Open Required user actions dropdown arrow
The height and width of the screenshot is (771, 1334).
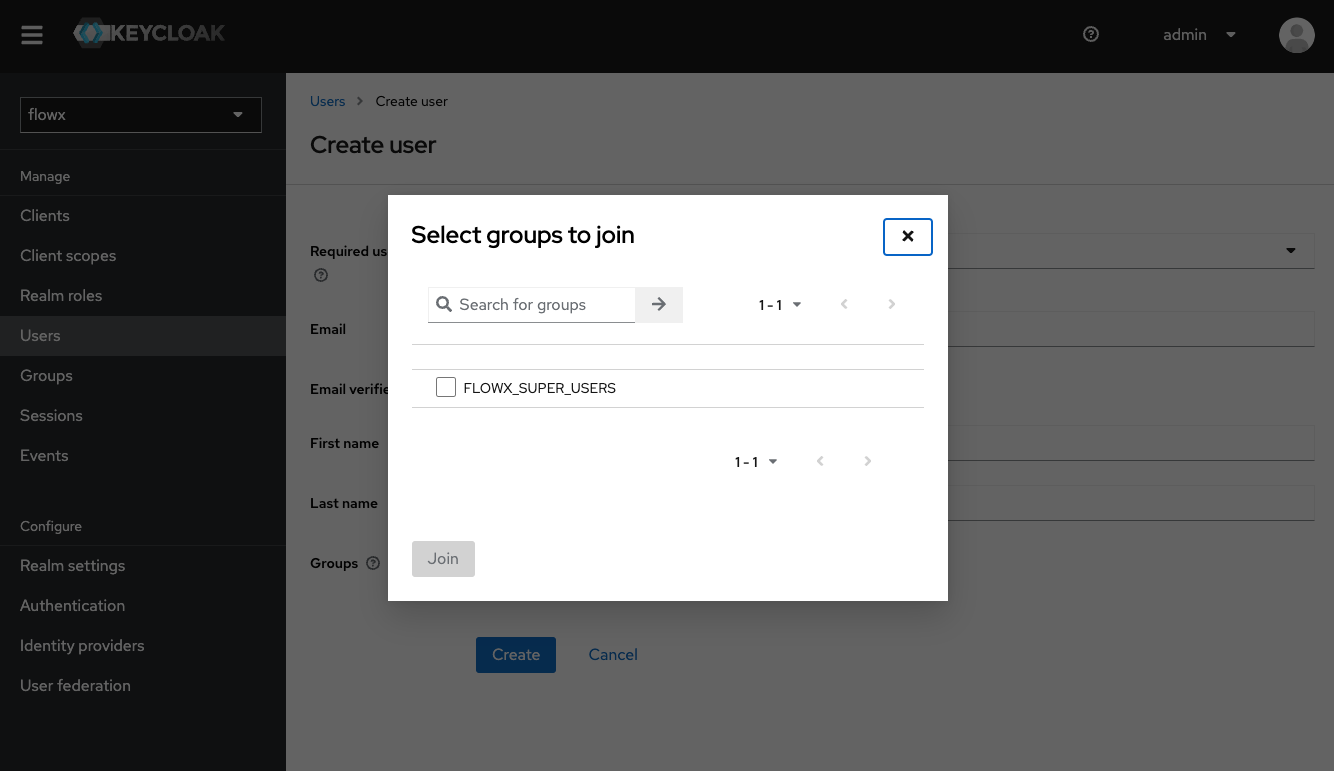[1291, 251]
